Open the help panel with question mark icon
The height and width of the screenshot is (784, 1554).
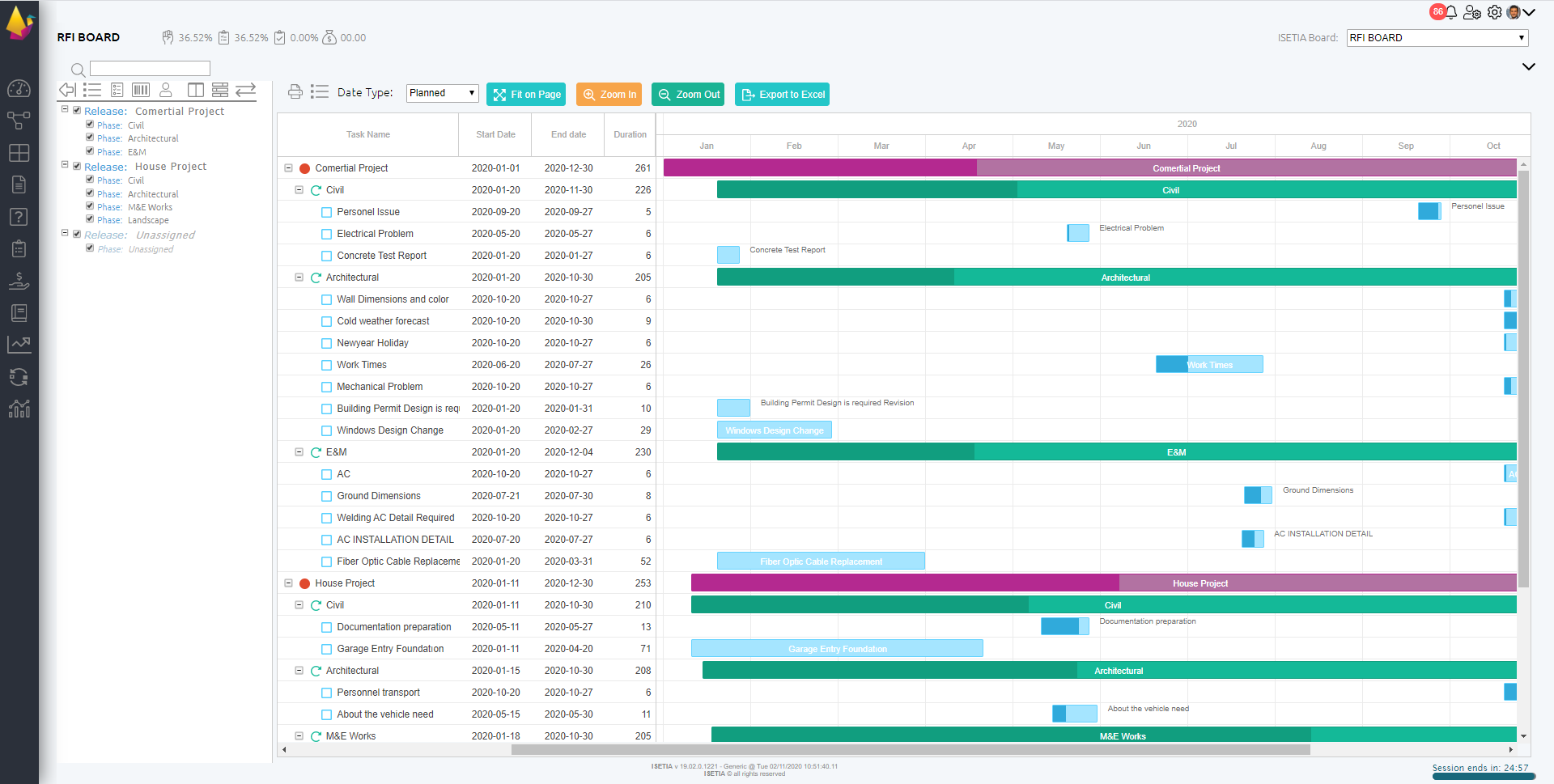coord(19,216)
